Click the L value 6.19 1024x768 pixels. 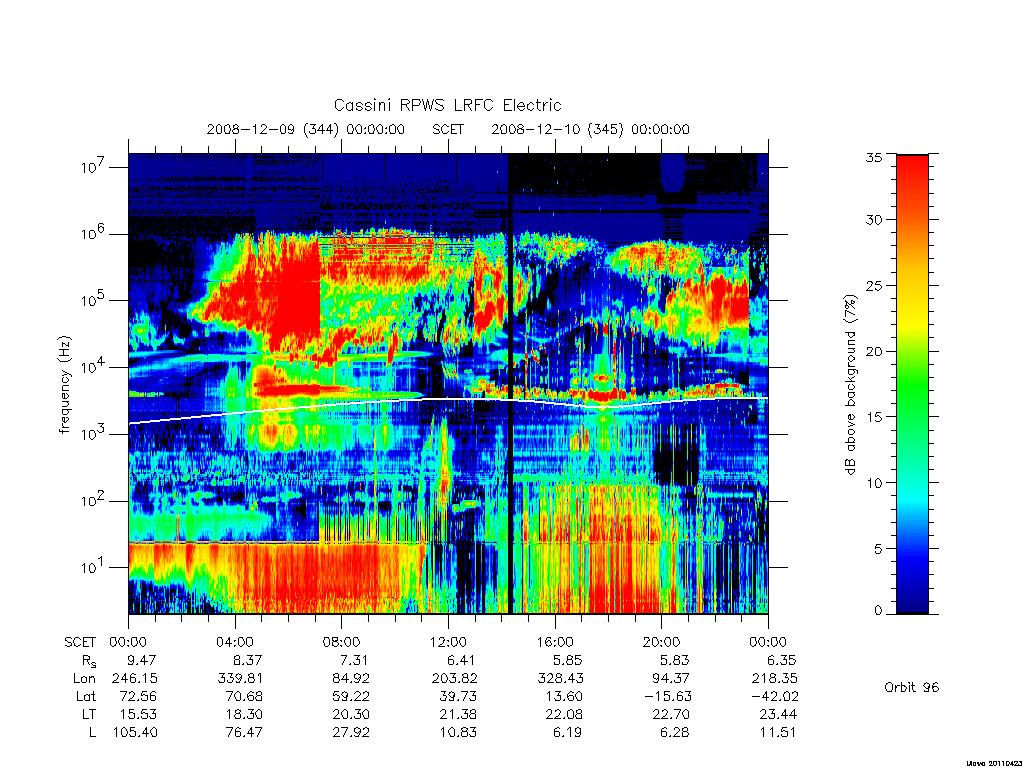[568, 732]
